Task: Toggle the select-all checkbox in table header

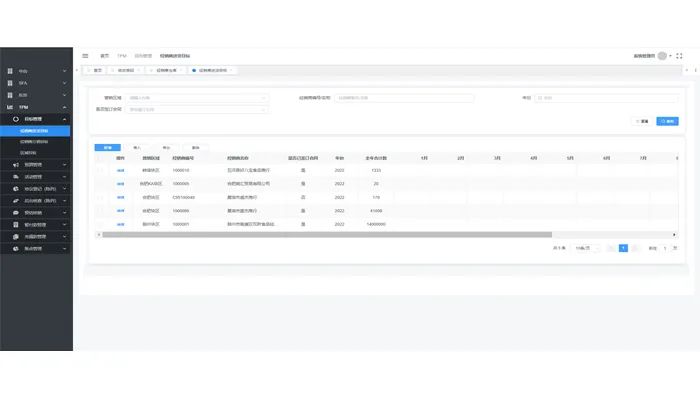Action: tap(100, 158)
